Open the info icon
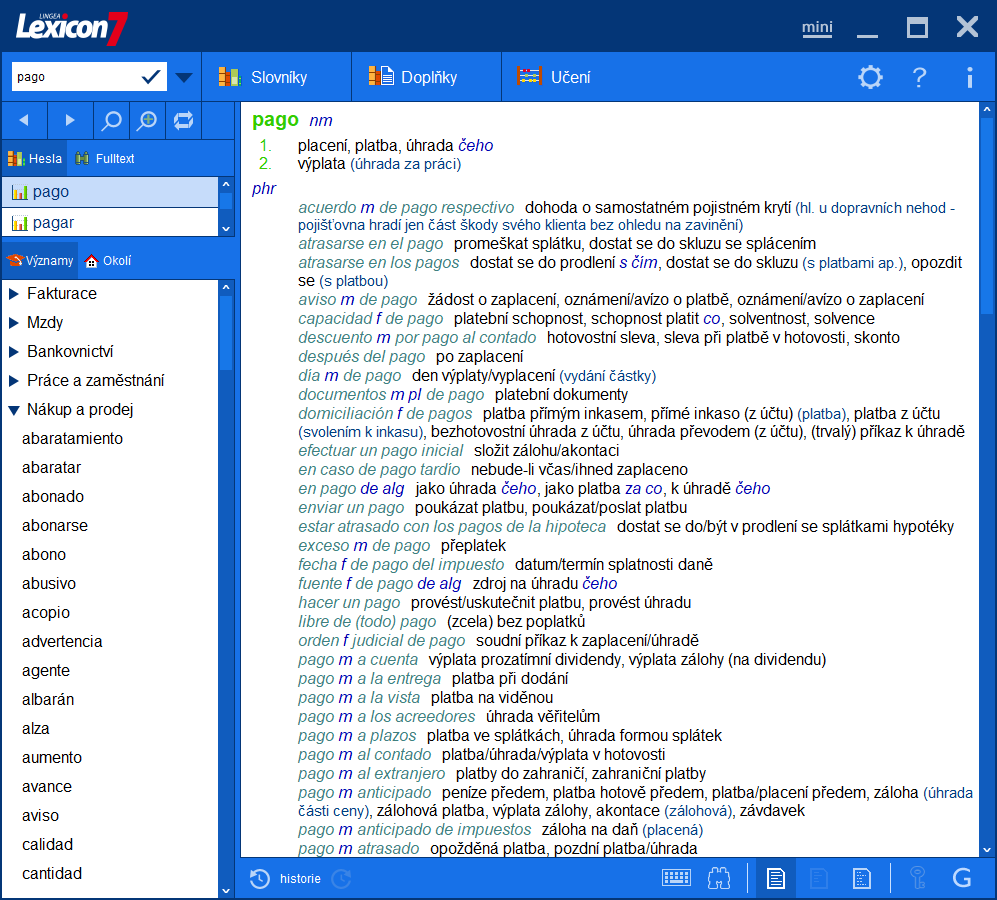This screenshot has width=997, height=900. click(969, 78)
